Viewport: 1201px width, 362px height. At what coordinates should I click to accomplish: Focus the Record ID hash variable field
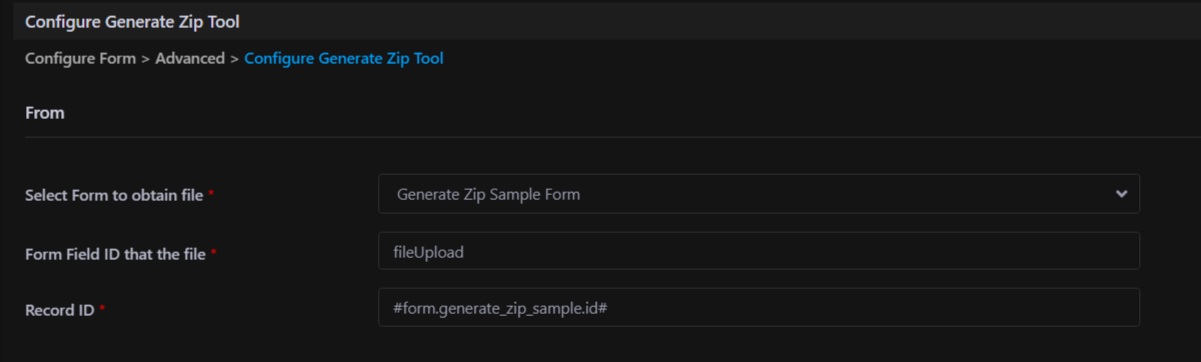pos(759,308)
